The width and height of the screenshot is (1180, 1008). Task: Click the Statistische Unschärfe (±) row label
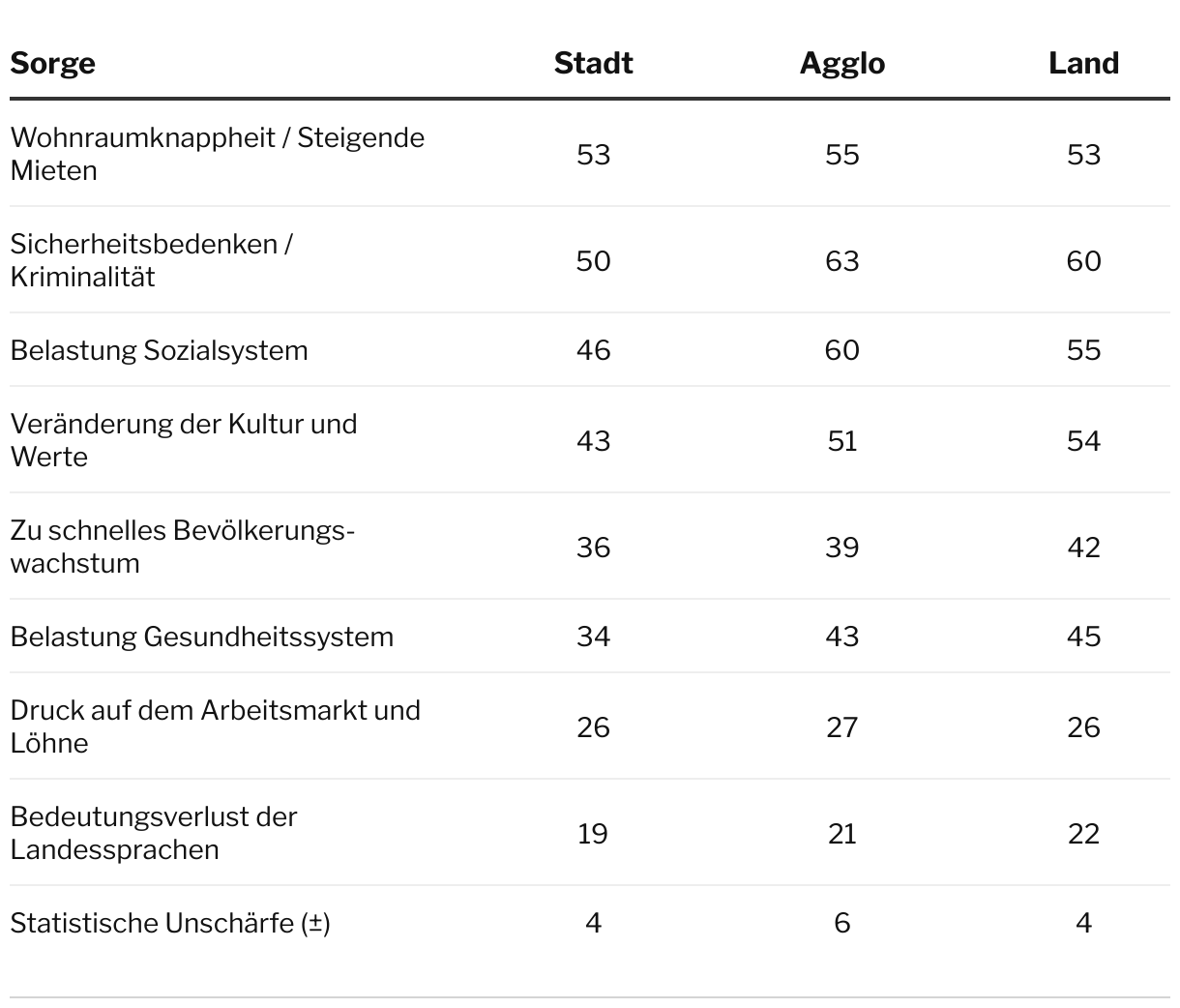pos(170,923)
